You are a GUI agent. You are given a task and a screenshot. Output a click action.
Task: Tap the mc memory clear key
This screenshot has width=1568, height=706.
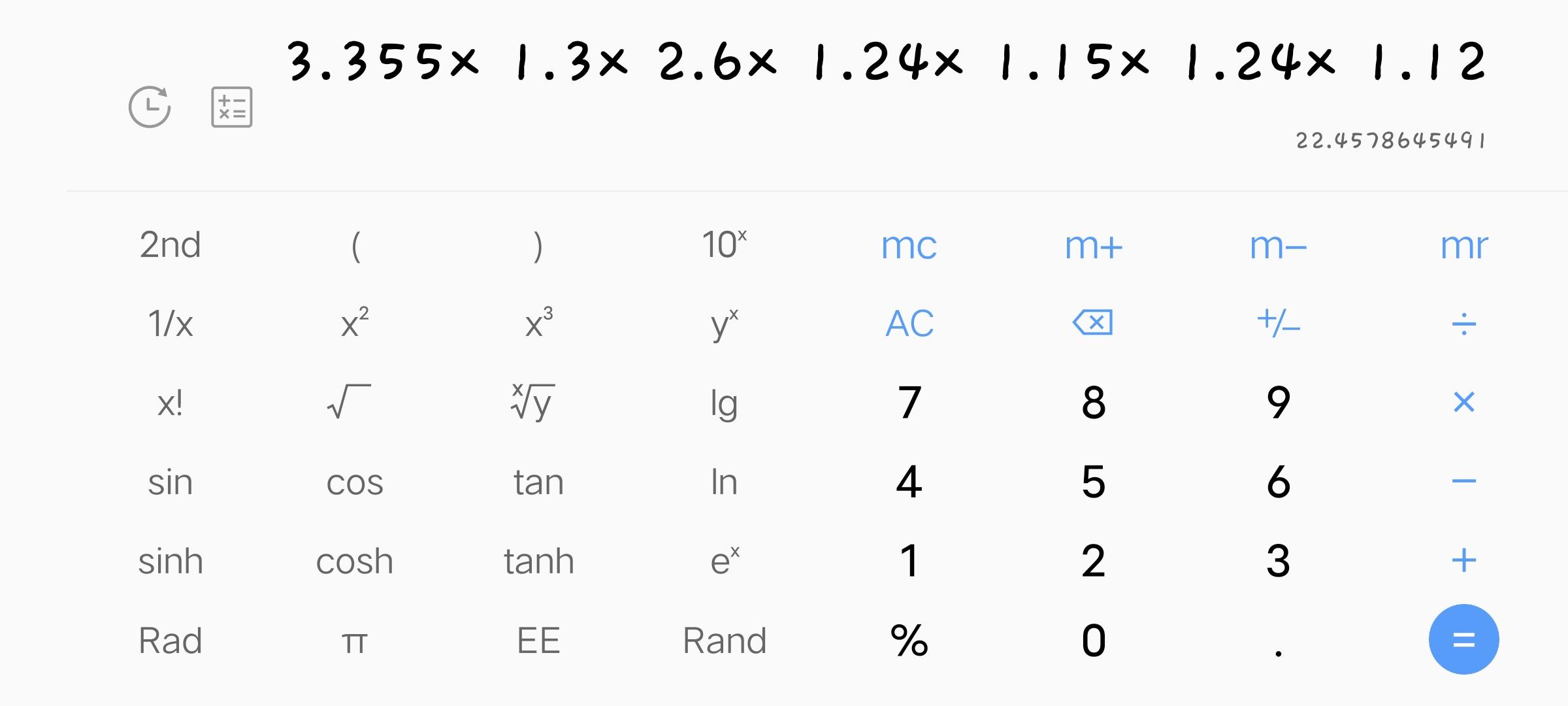[x=909, y=246]
